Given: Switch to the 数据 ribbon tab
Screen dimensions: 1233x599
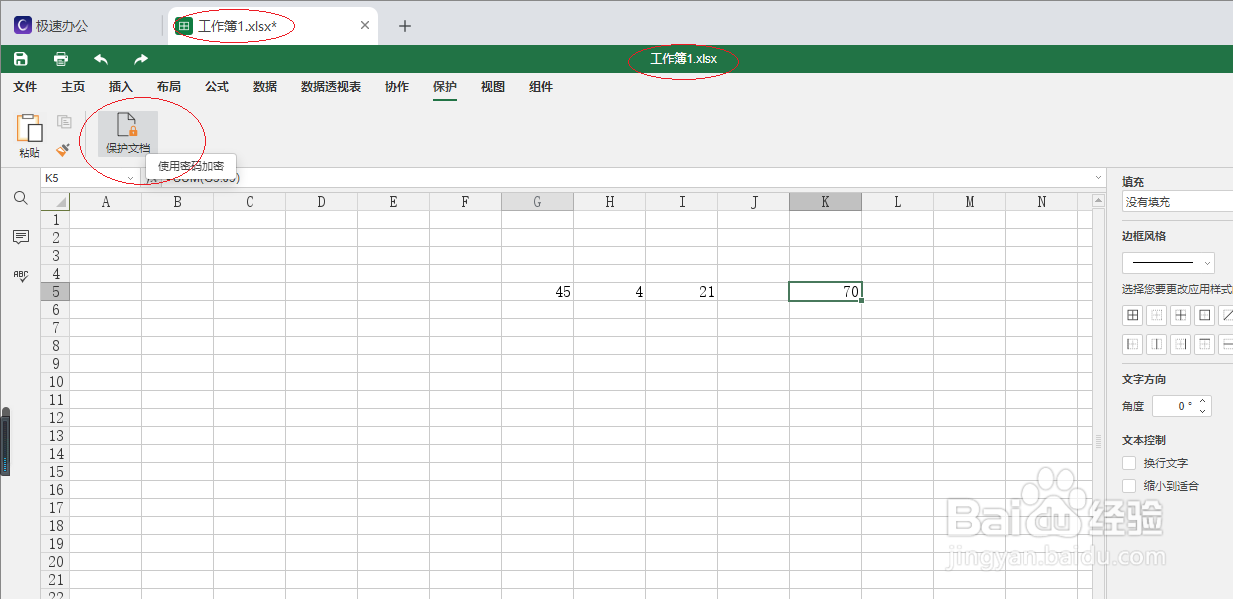Looking at the screenshot, I should click(x=264, y=87).
